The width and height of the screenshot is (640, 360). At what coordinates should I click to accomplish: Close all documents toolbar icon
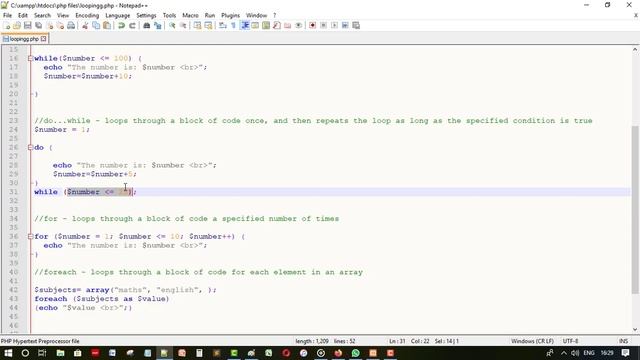60,25
